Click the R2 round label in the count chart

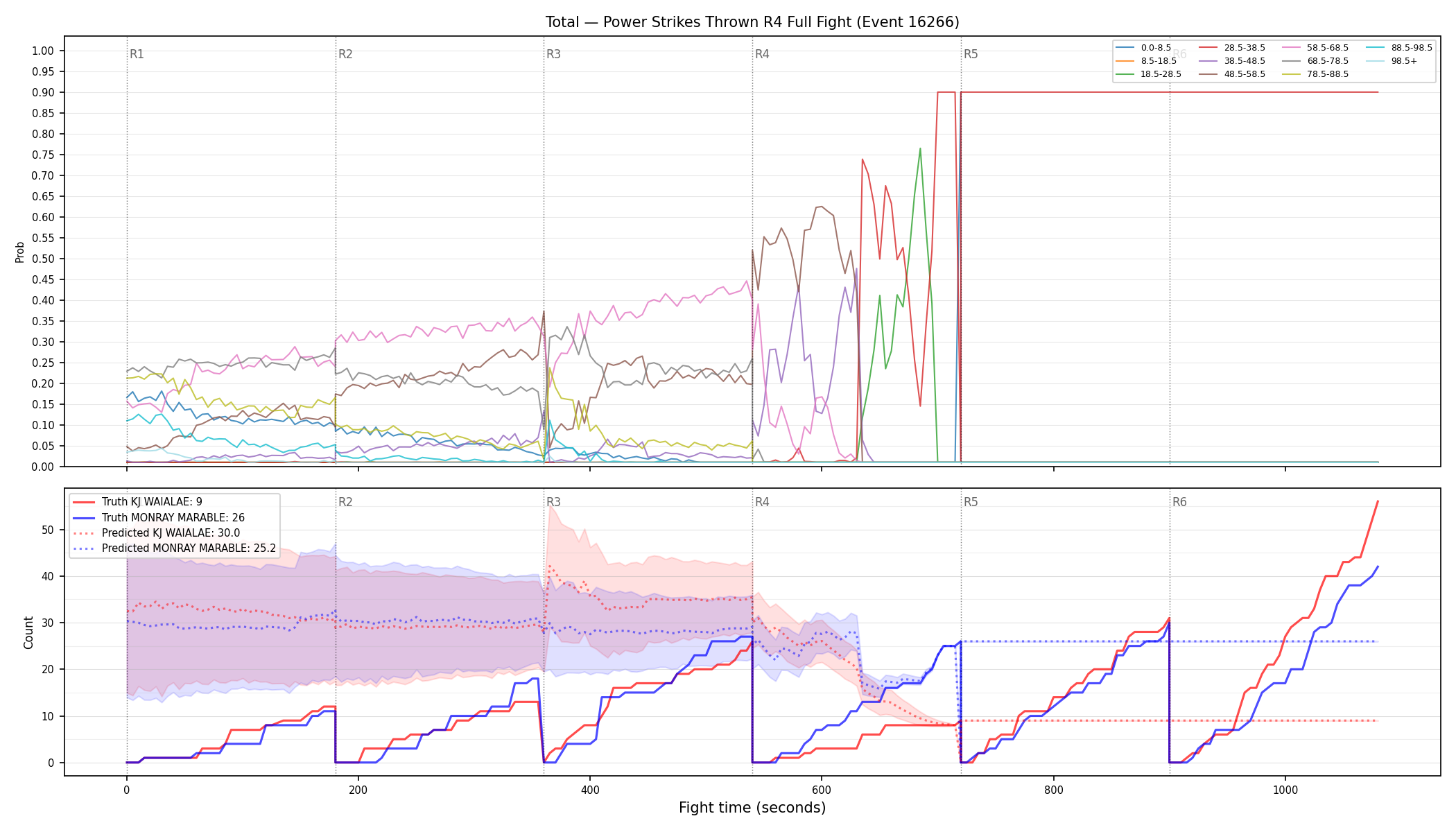[x=345, y=502]
